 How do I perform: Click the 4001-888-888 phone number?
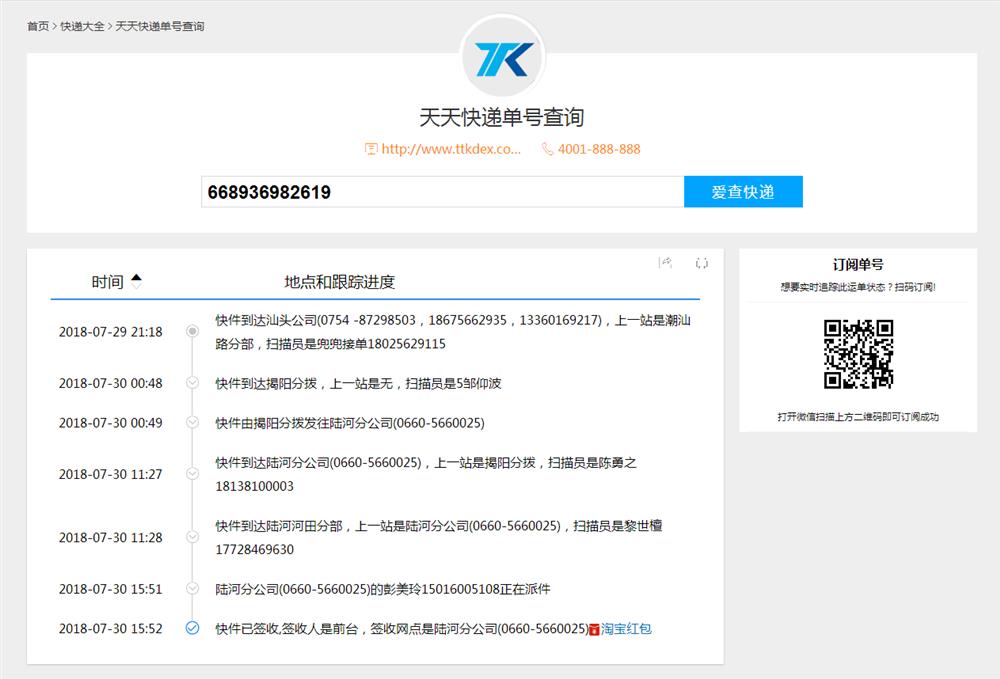[599, 149]
